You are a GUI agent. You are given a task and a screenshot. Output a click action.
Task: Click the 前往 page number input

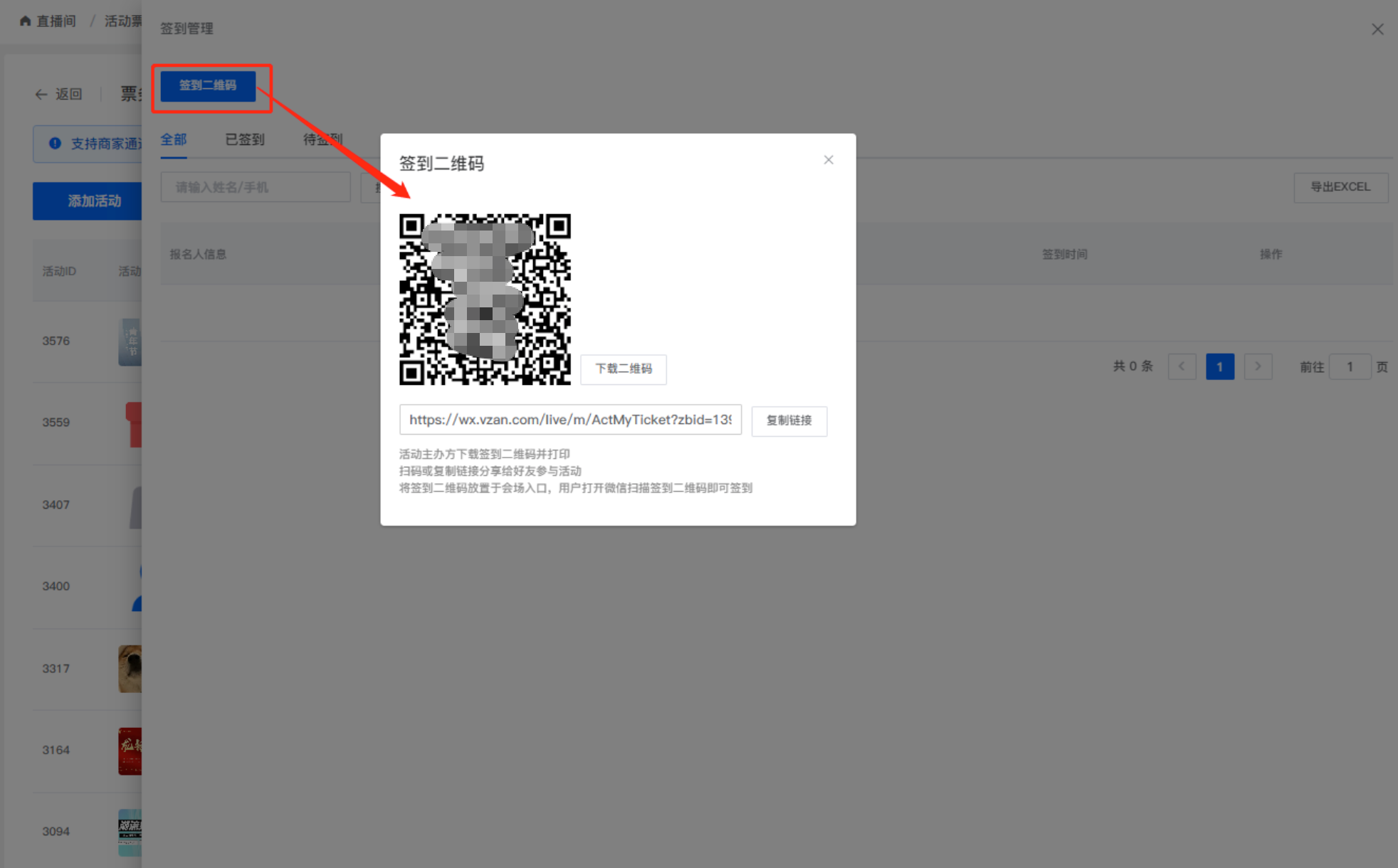tap(1349, 366)
